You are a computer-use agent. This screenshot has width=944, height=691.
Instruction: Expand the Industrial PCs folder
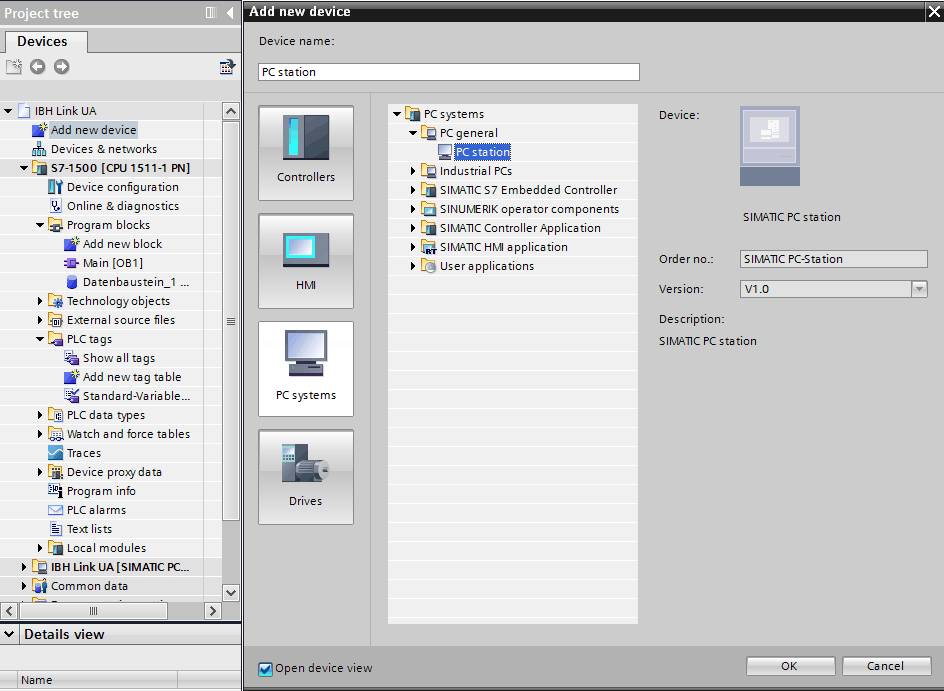[413, 171]
